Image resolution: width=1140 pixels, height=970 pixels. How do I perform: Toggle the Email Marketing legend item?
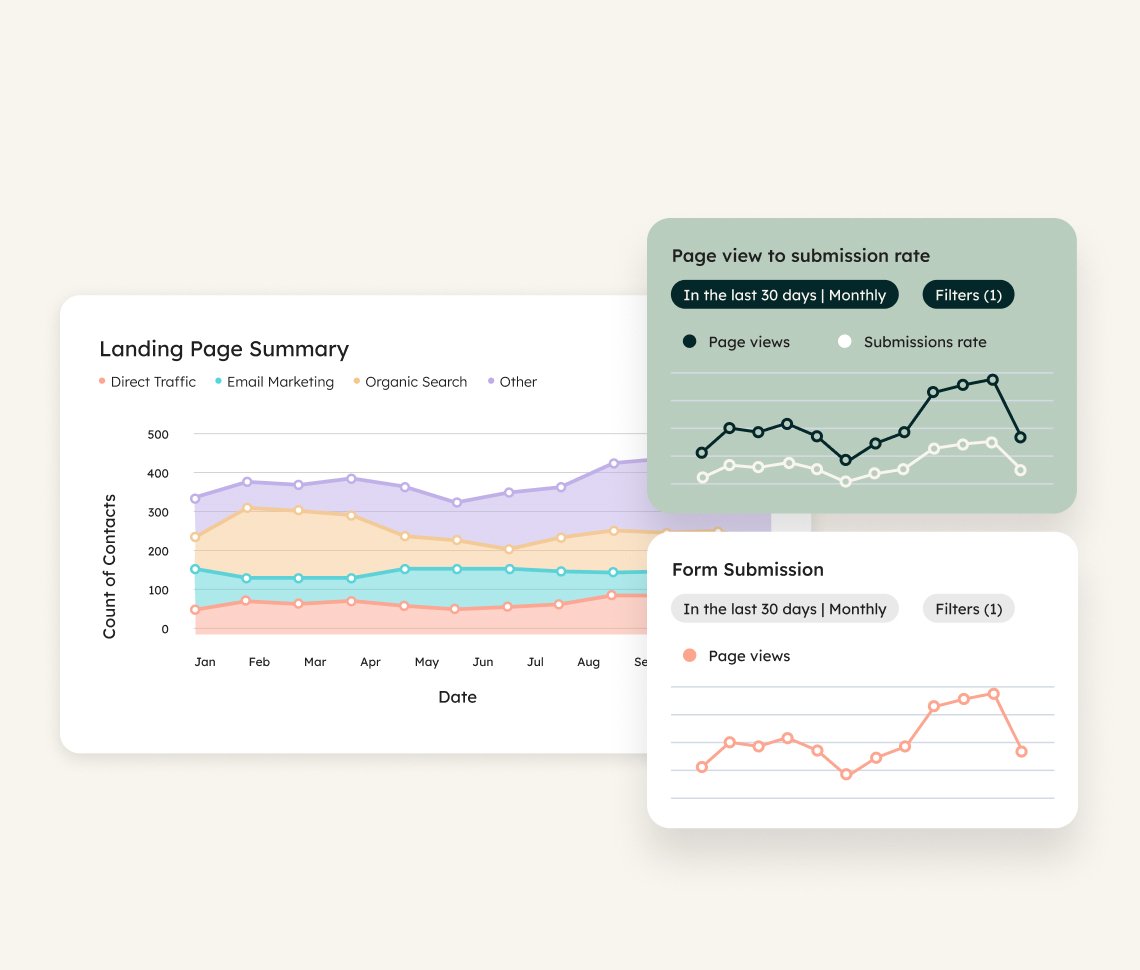[x=274, y=382]
